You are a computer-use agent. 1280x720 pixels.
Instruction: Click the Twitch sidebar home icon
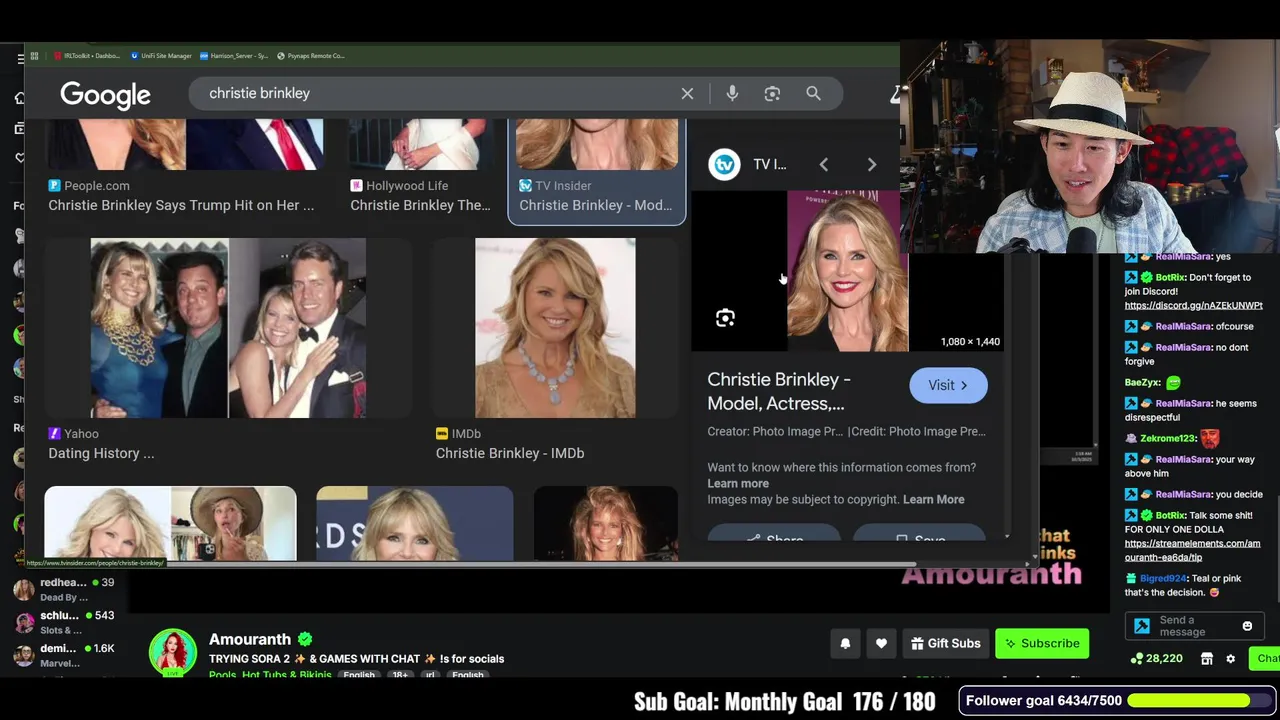coord(19,97)
